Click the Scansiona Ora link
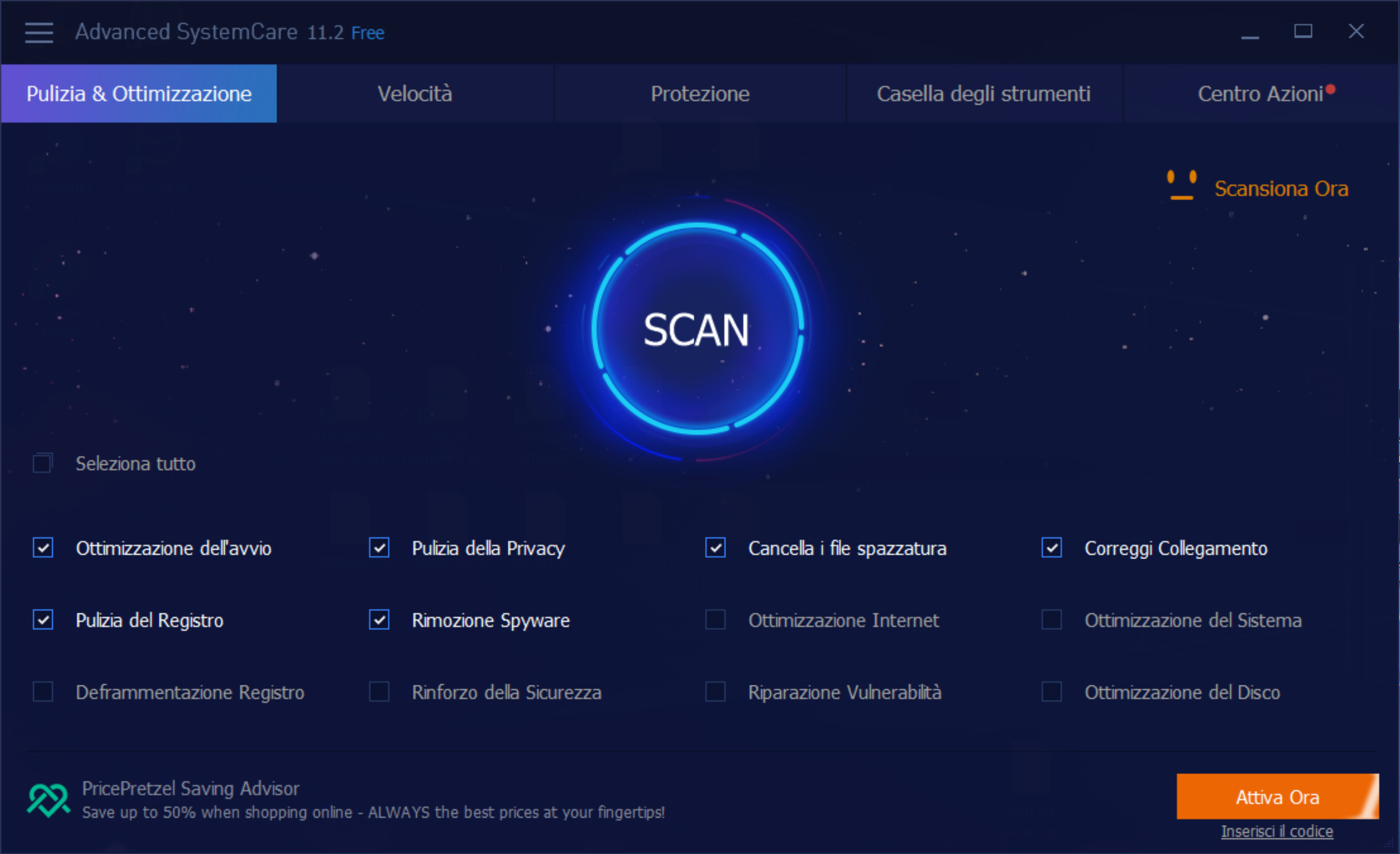The image size is (1400, 854). pyautogui.click(x=1282, y=188)
